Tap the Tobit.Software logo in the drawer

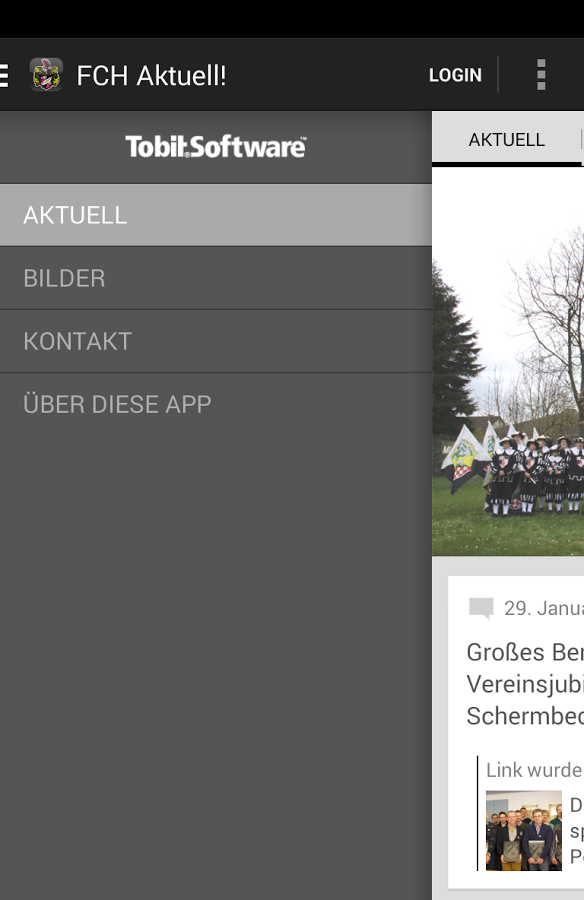pos(215,147)
